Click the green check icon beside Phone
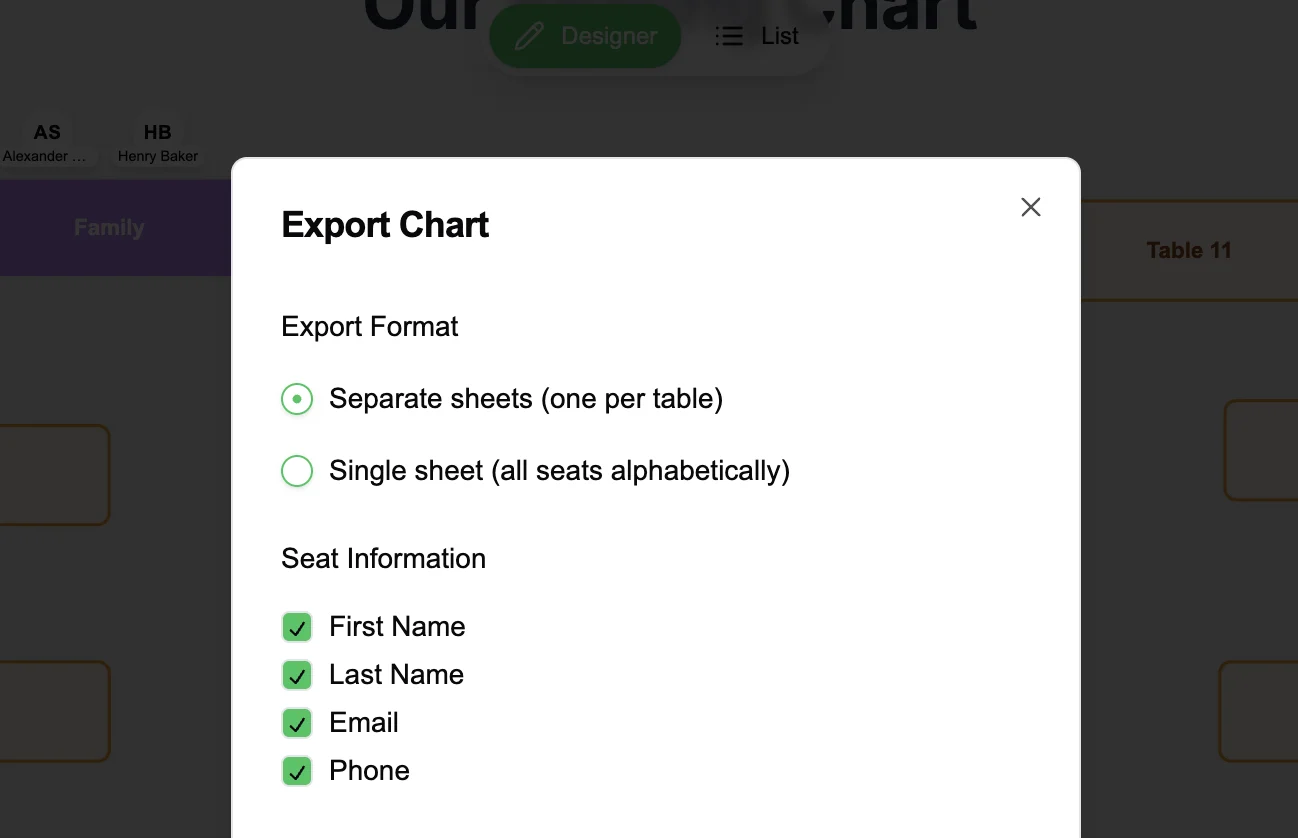 297,771
